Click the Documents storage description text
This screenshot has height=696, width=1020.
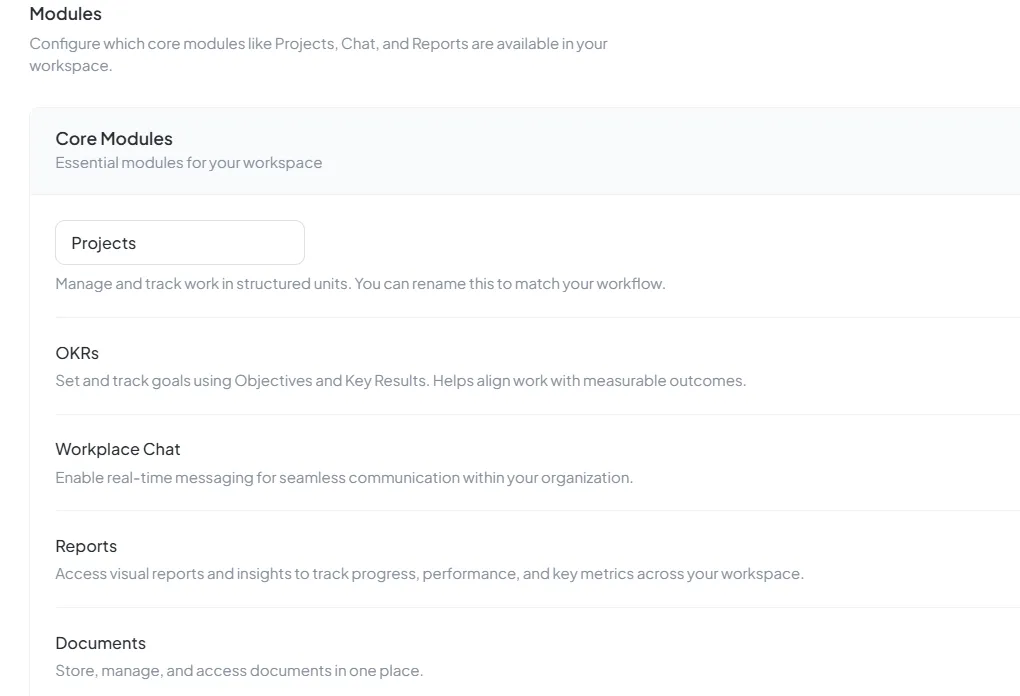point(240,670)
